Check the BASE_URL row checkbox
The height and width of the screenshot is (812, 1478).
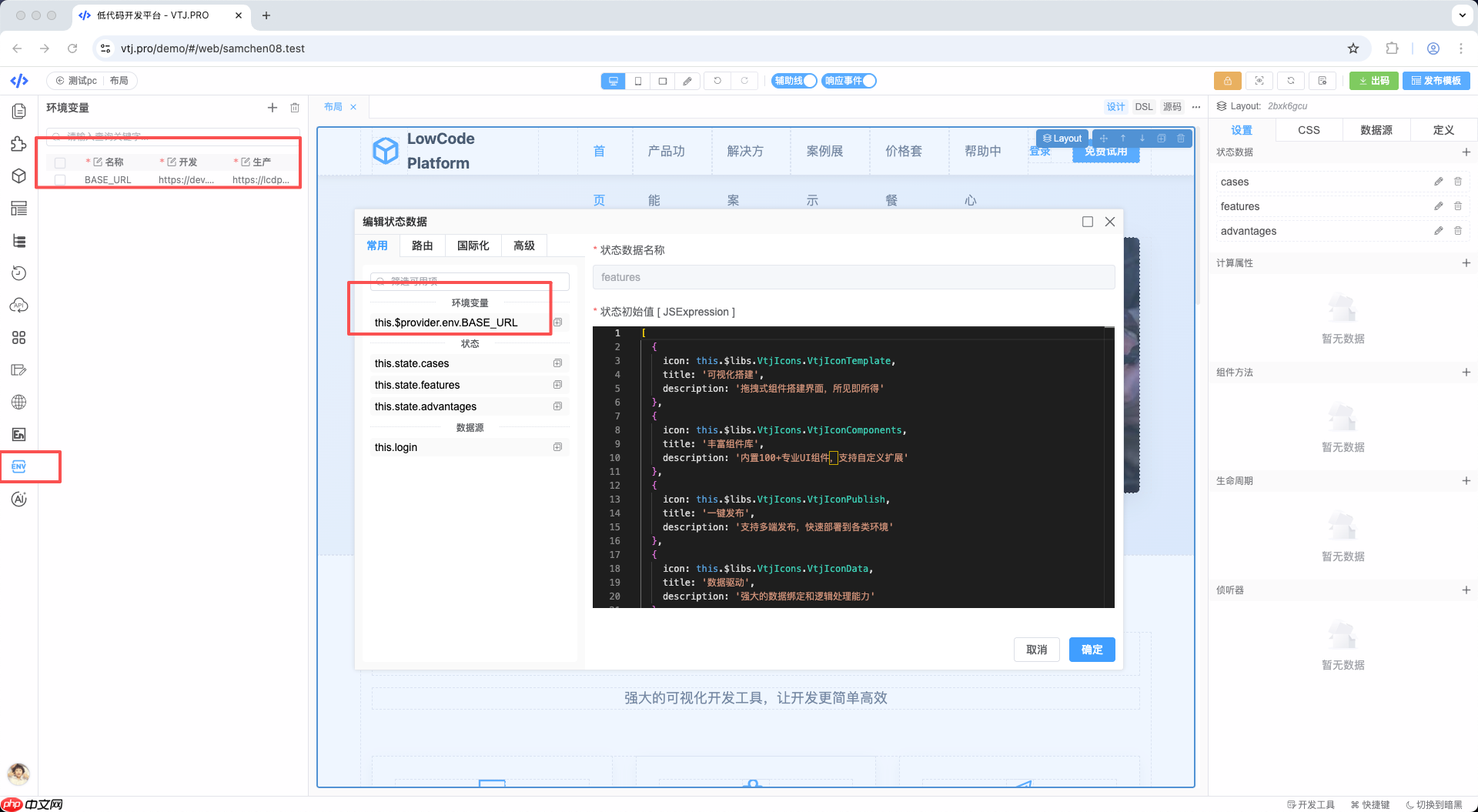(59, 179)
